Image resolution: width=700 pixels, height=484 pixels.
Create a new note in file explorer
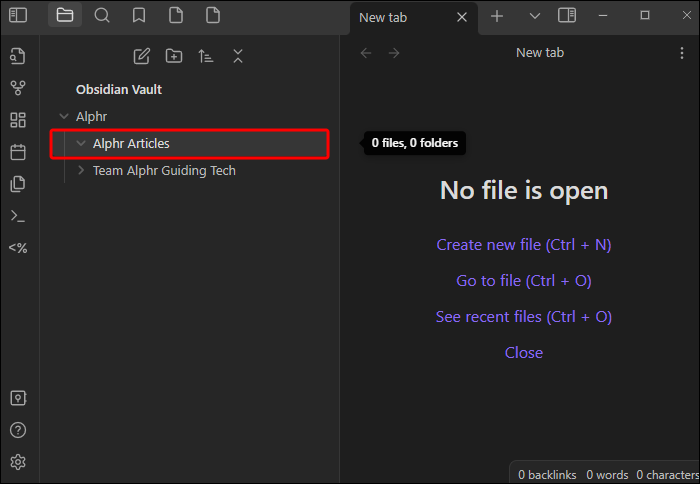point(142,56)
